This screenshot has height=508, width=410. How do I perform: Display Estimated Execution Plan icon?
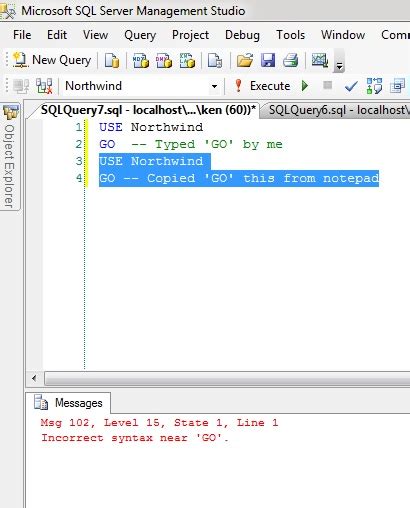click(374, 86)
